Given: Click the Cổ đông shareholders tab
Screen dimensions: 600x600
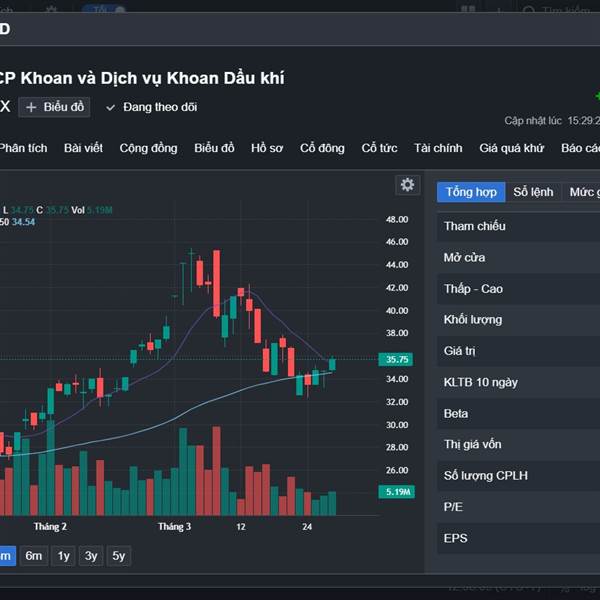Looking at the screenshot, I should click(x=322, y=148).
